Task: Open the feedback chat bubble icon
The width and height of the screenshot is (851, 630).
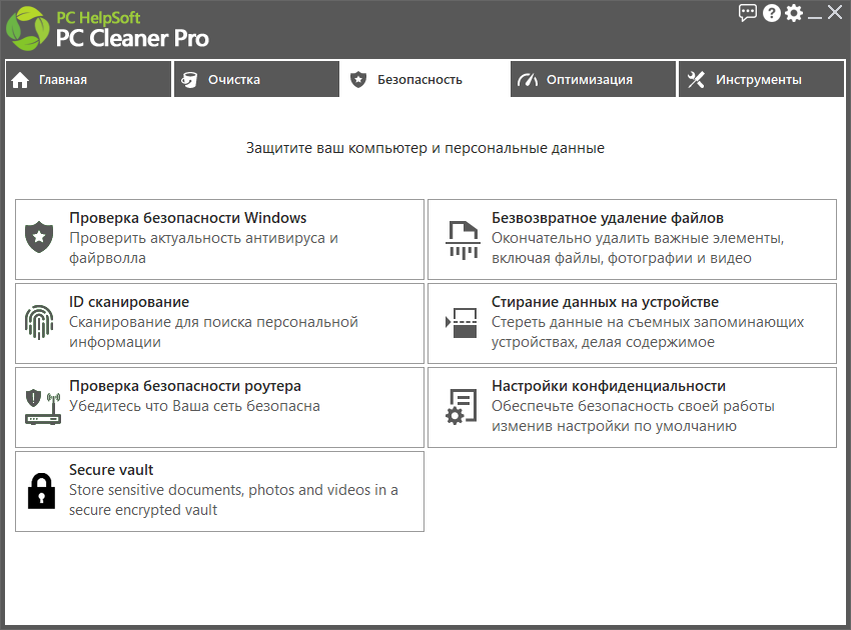Action: 747,12
